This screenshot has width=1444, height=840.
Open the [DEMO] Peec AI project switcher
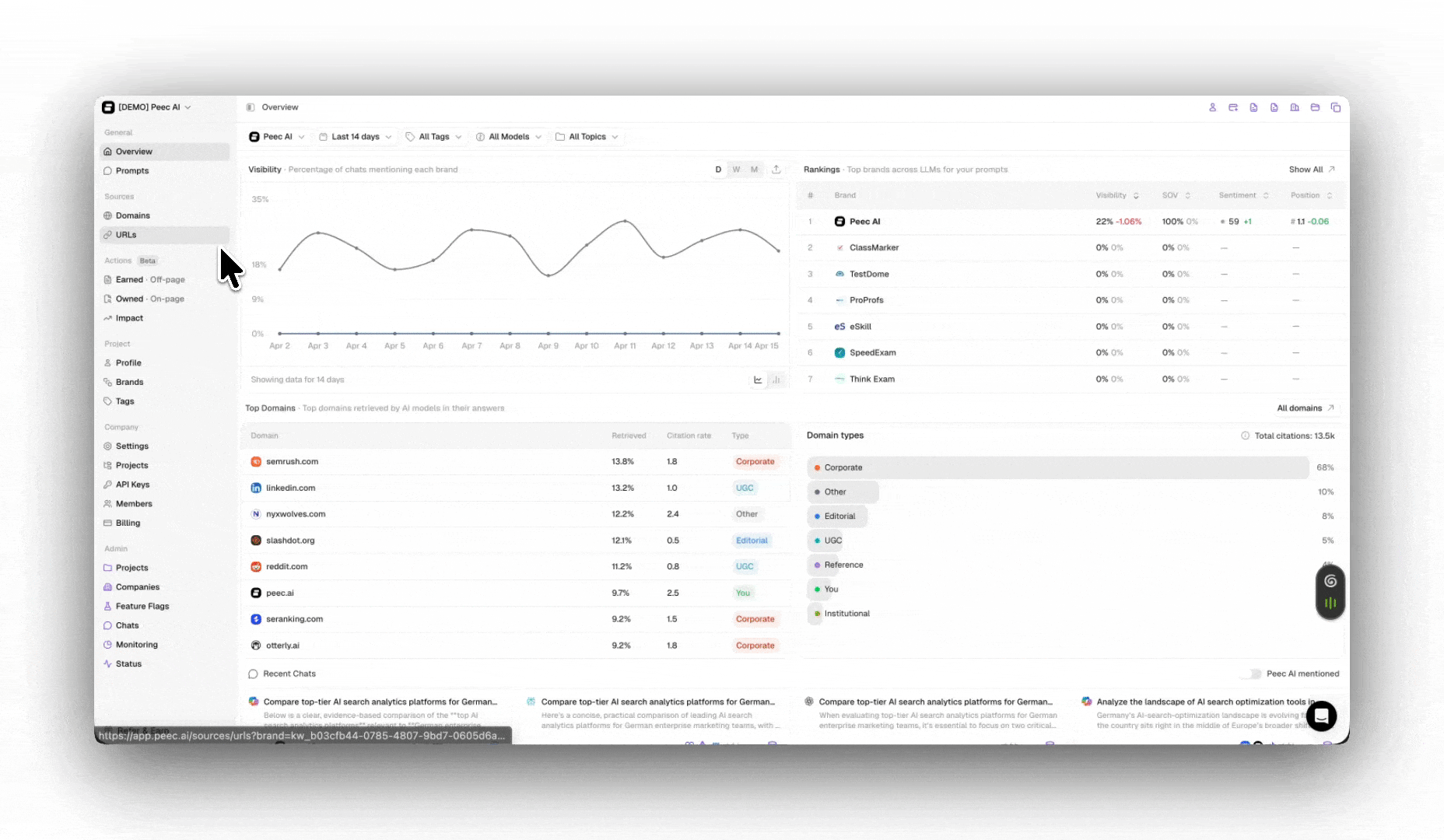pyautogui.click(x=148, y=107)
